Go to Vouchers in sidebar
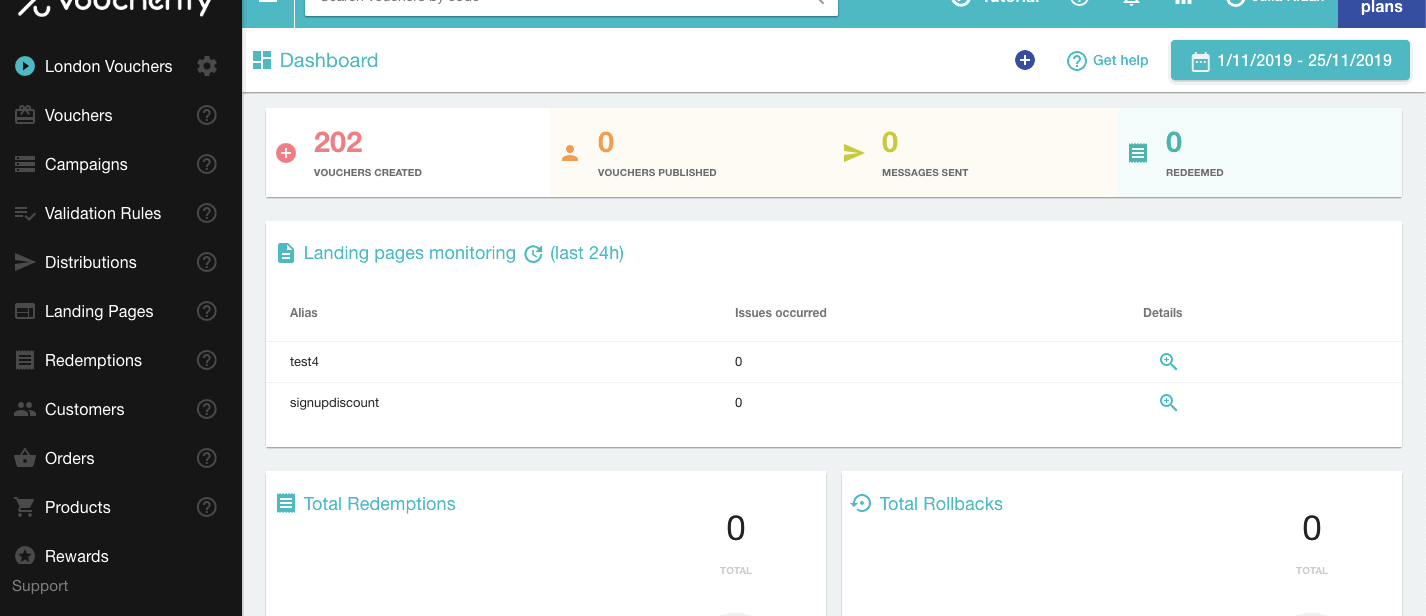Image resolution: width=1426 pixels, height=616 pixels. click(78, 115)
